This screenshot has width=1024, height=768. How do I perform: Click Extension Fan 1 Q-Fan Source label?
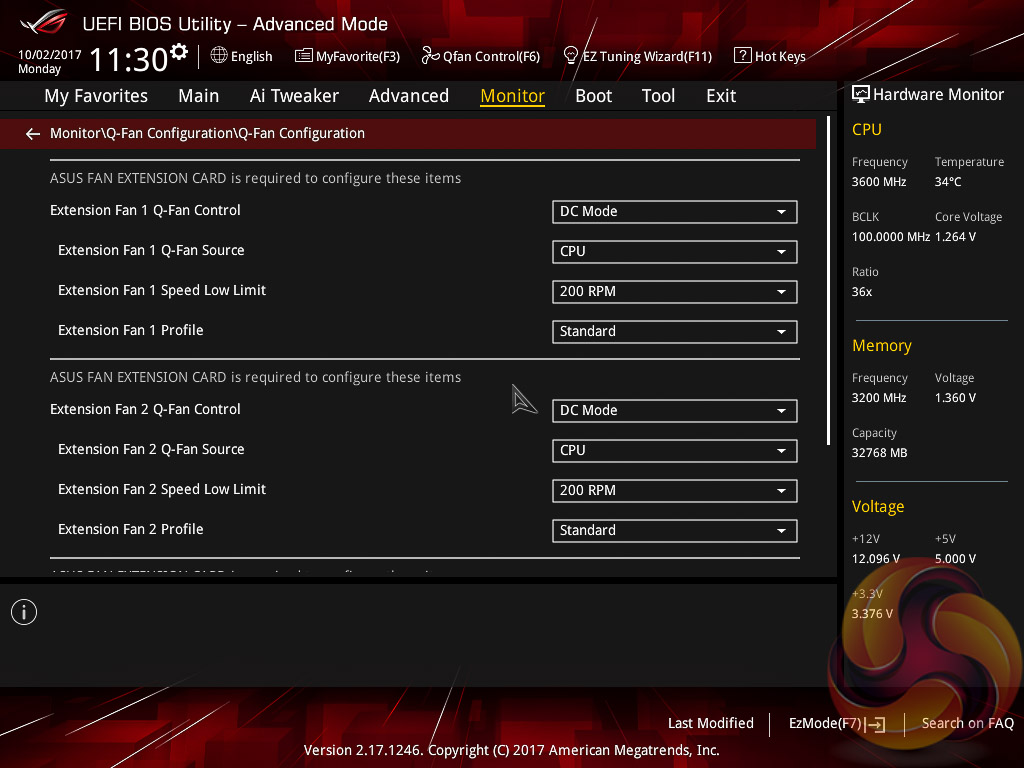tap(151, 250)
